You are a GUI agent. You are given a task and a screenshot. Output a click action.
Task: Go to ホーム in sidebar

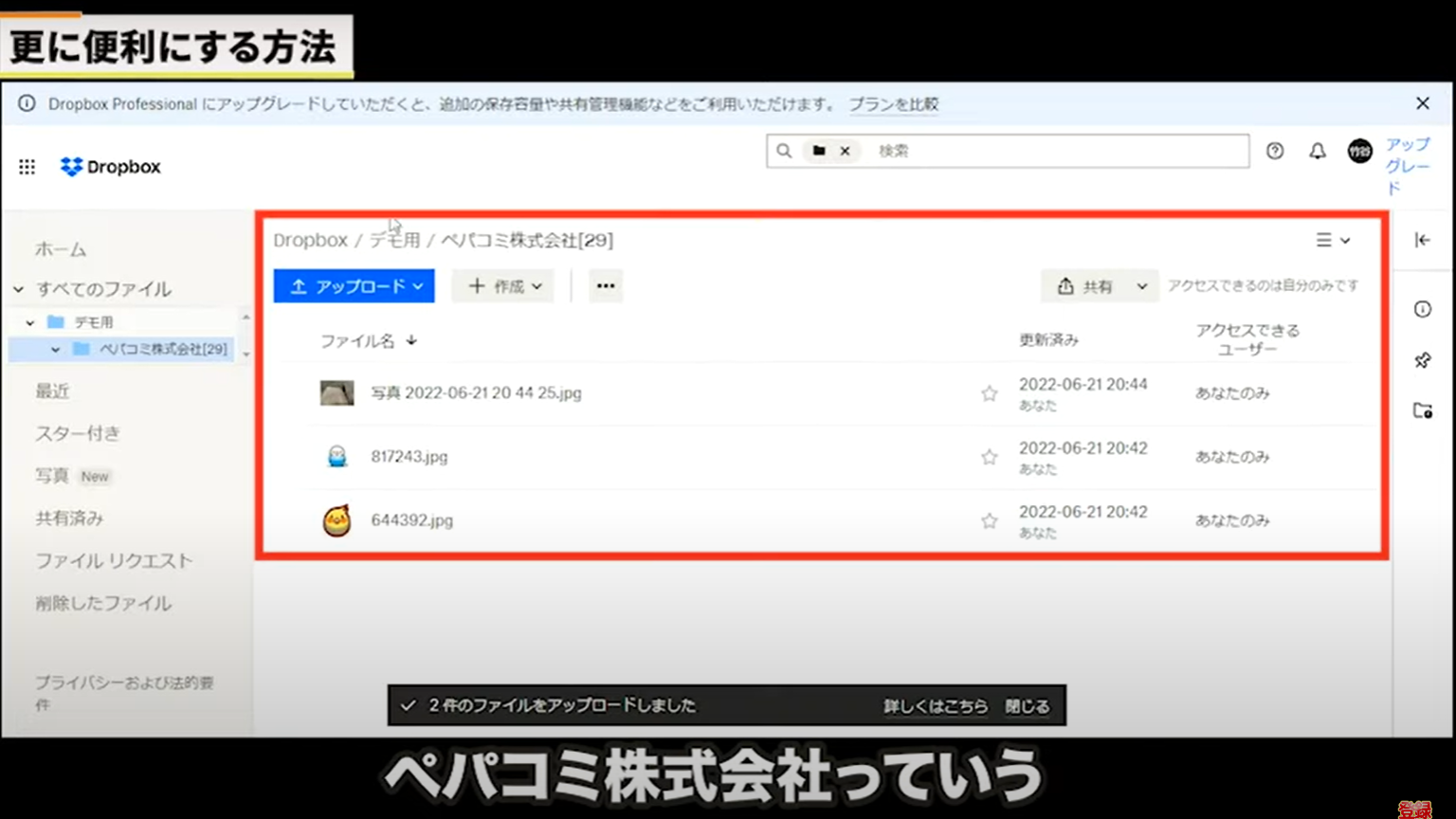(61, 249)
